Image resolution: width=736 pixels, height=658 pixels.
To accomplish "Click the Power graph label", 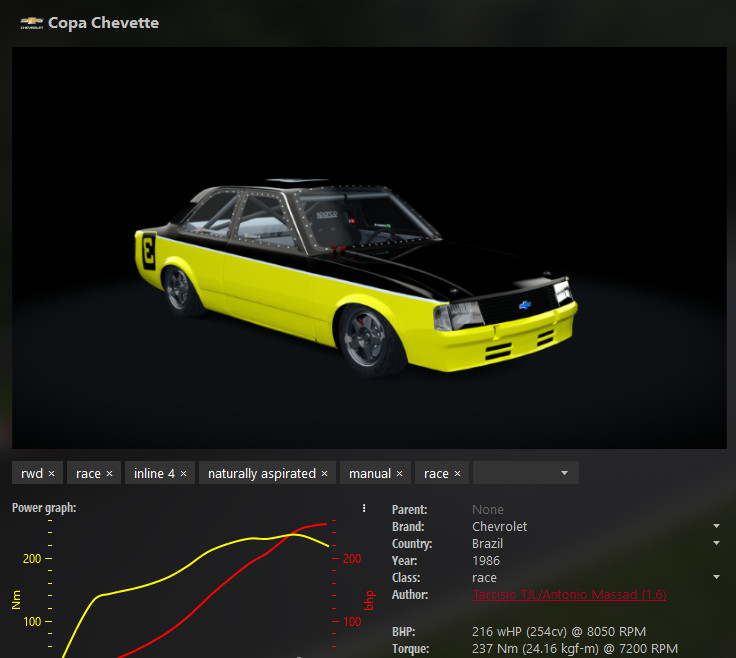I will point(44,508).
